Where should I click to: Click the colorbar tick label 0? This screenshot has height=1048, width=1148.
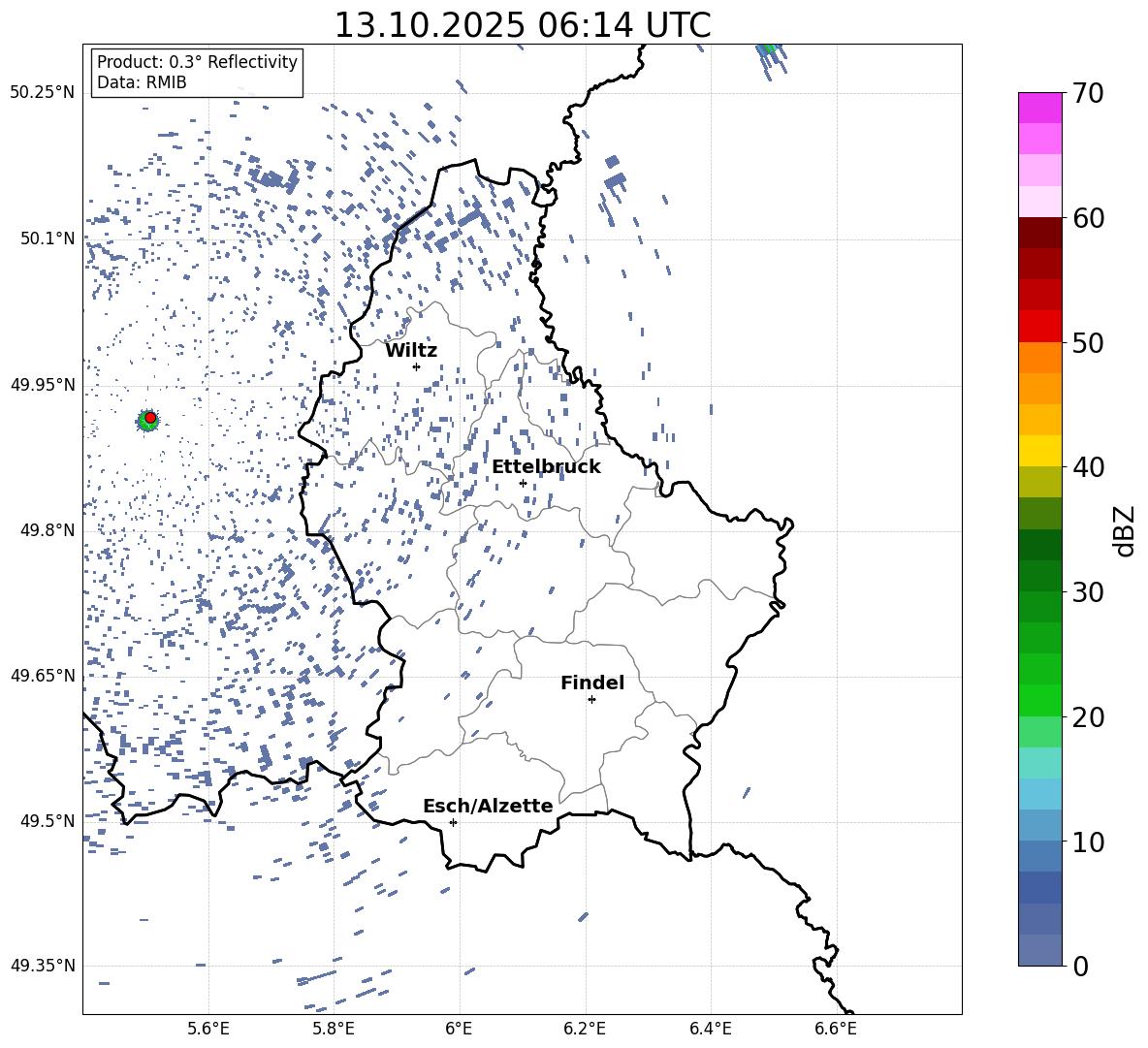pos(1080,966)
